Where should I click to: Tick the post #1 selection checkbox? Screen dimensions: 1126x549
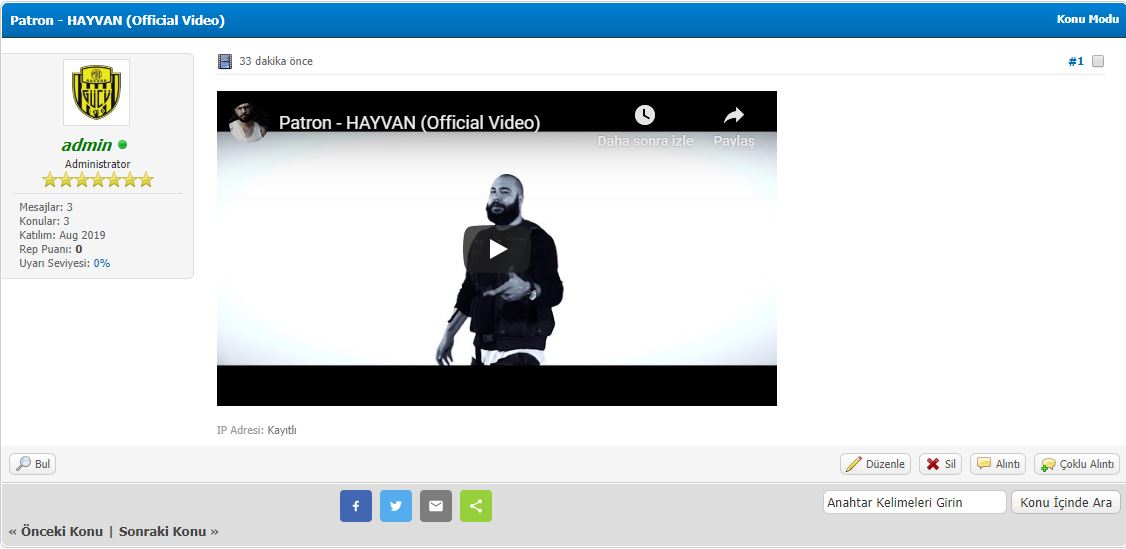point(1097,61)
